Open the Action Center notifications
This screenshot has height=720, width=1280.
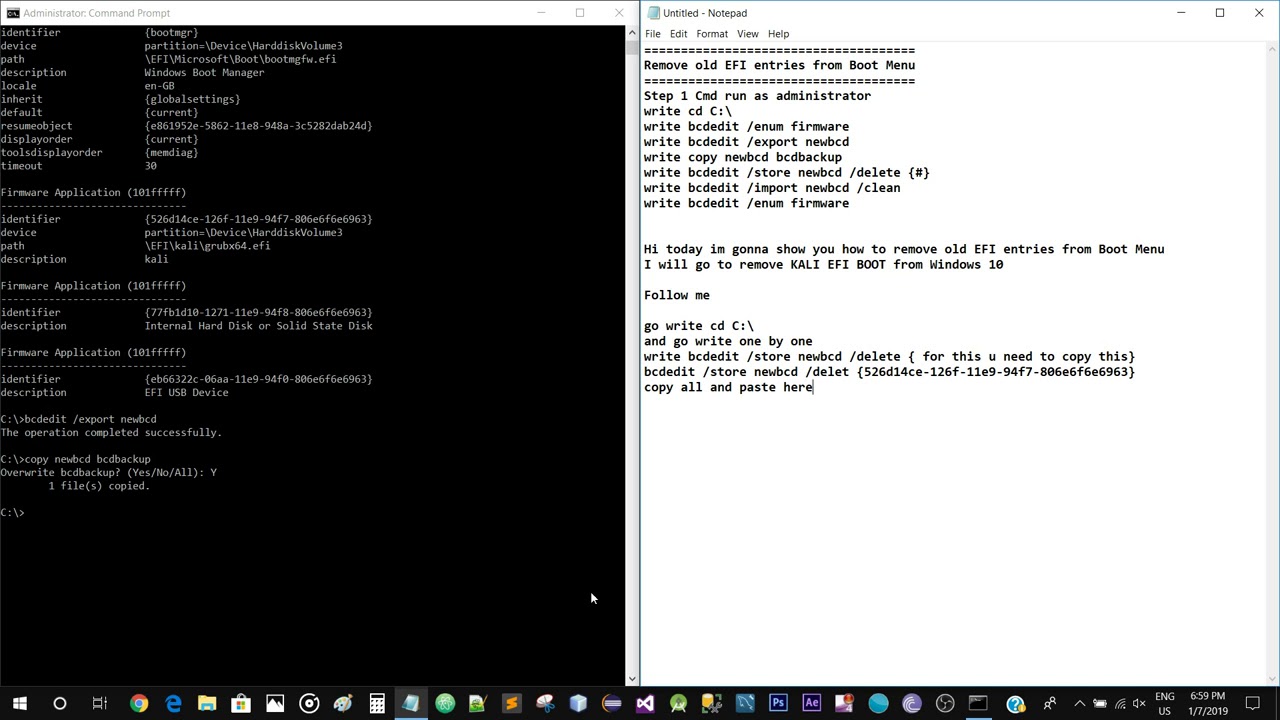1253,704
